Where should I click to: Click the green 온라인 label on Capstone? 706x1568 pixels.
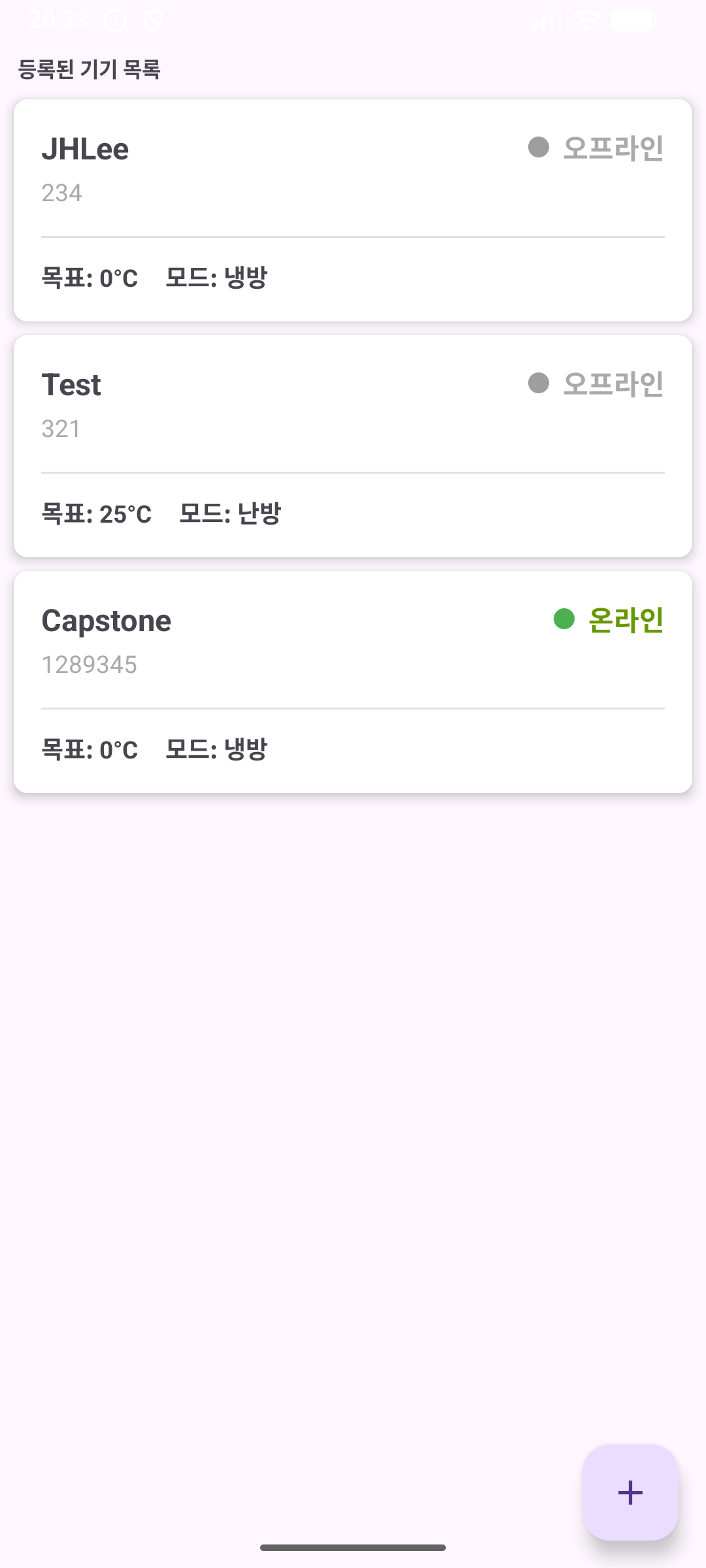[626, 620]
